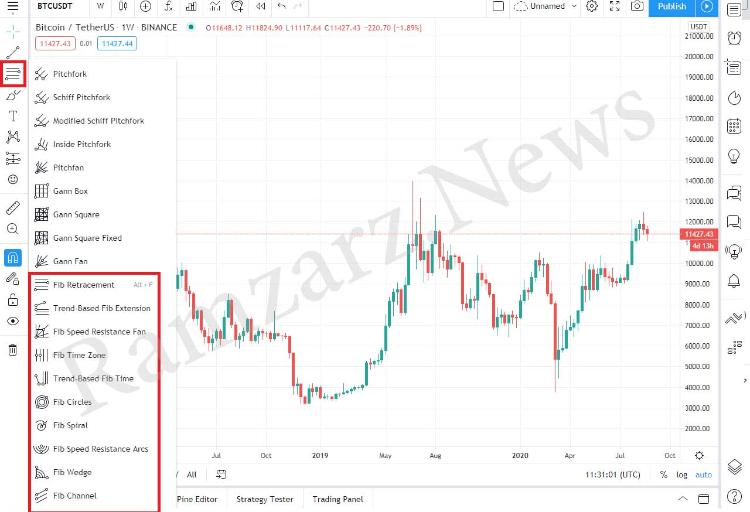Choose Schiff Pitchfork tool

[x=102, y=97]
